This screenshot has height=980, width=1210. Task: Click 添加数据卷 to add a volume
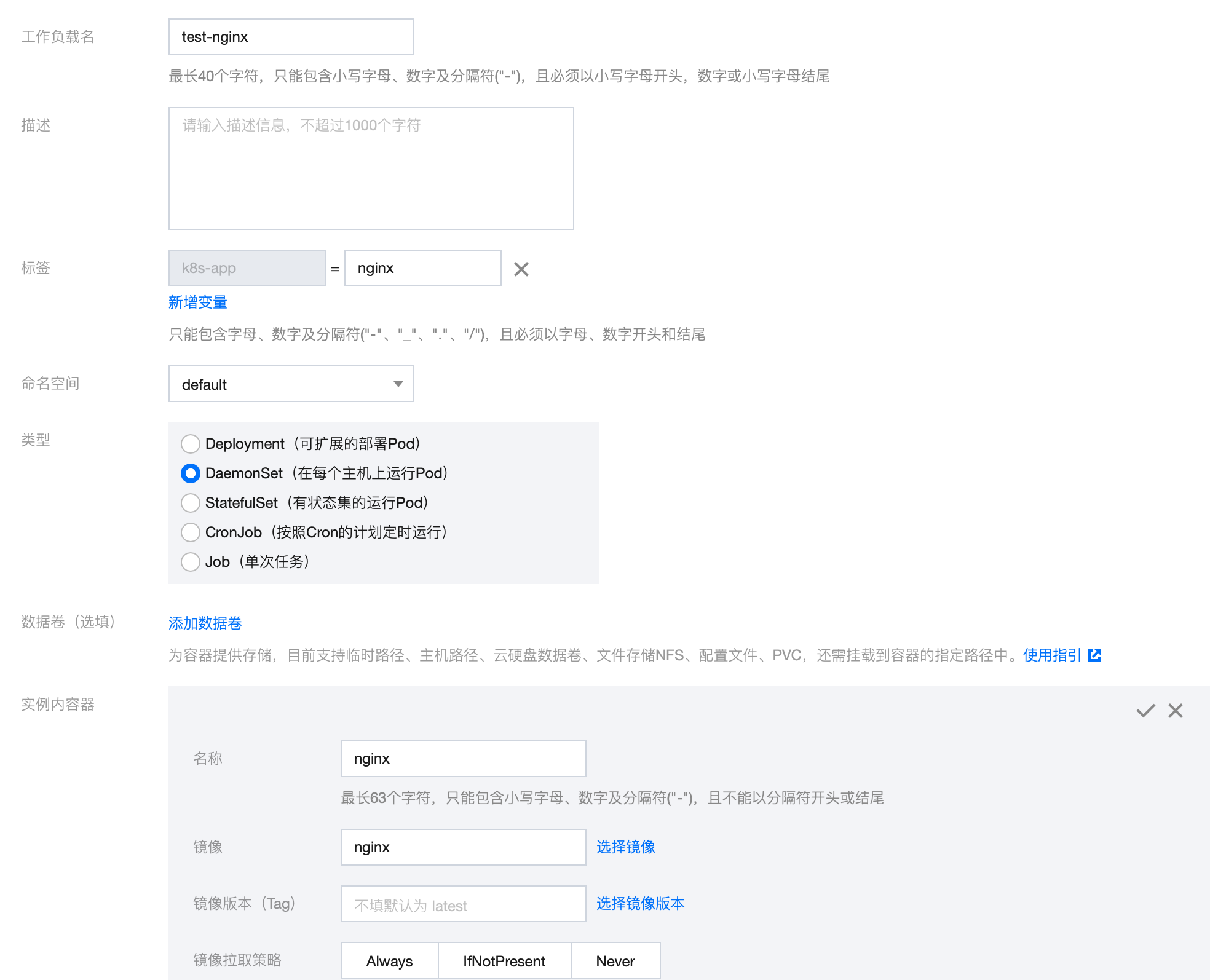pos(204,623)
